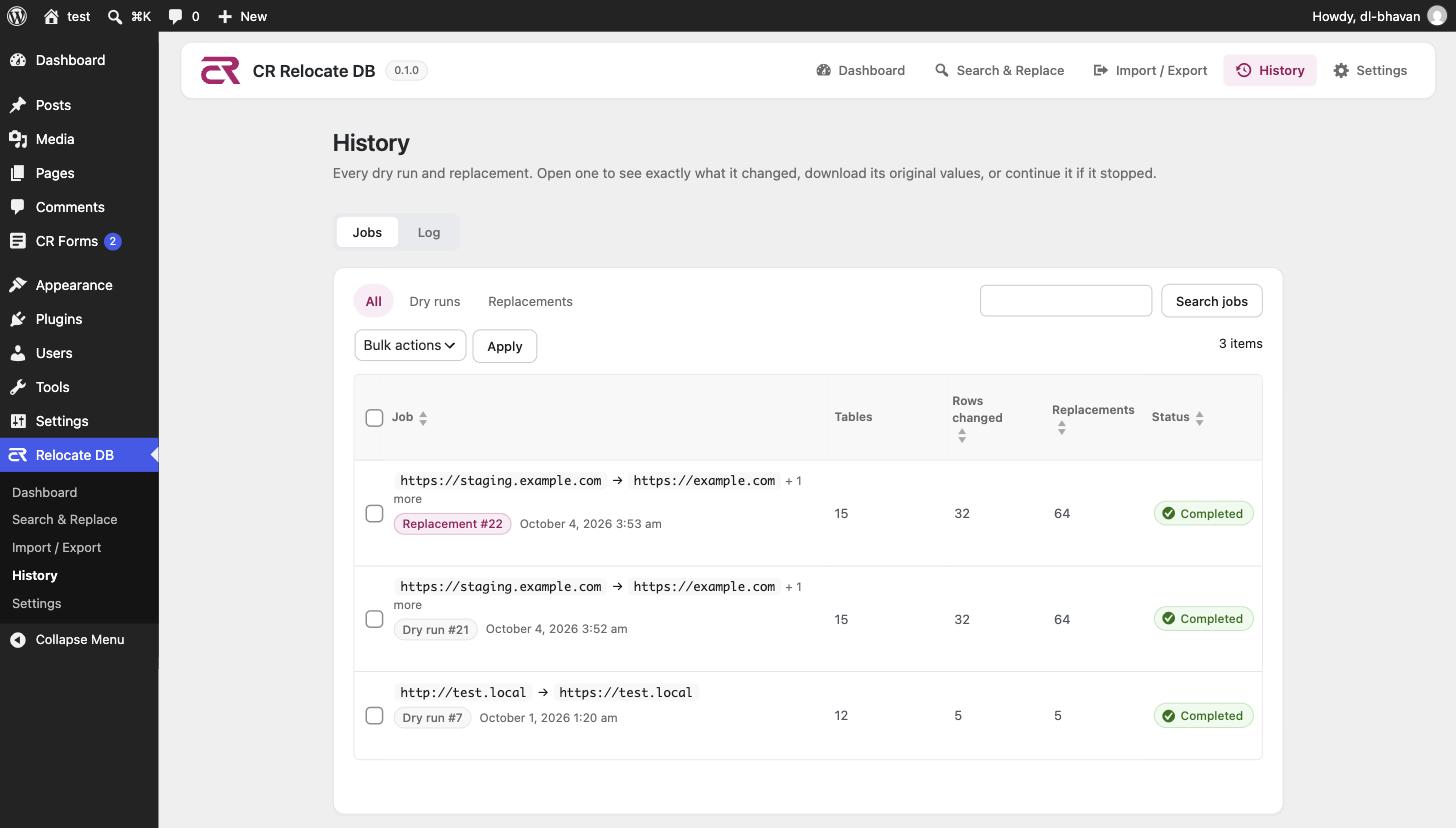1456x828 pixels.
Task: Open the Import / Export top tab
Action: point(1150,70)
